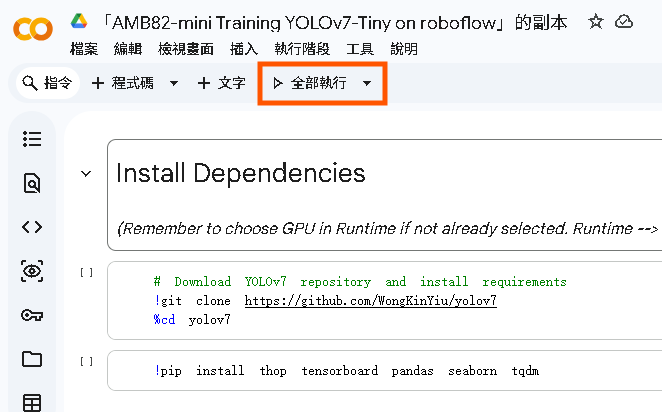Click the notebook title to rename it
662x412 pixels.
pos(335,22)
